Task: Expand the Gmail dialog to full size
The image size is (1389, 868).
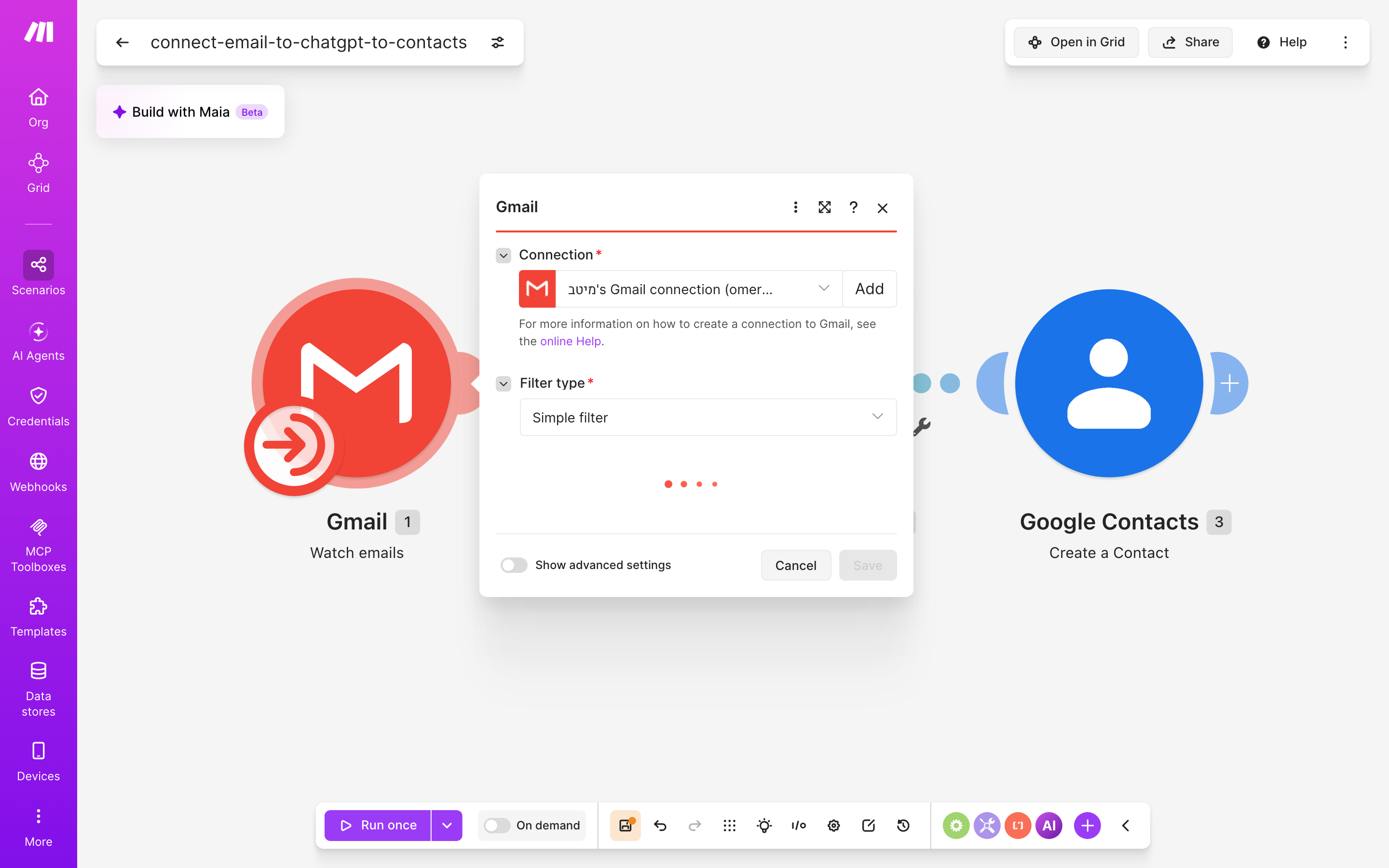Action: click(x=825, y=207)
